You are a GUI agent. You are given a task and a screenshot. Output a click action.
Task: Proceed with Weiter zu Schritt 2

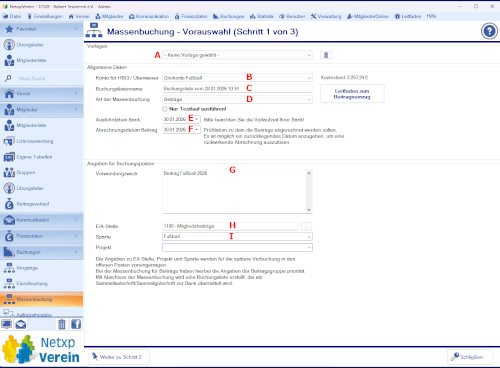click(119, 357)
